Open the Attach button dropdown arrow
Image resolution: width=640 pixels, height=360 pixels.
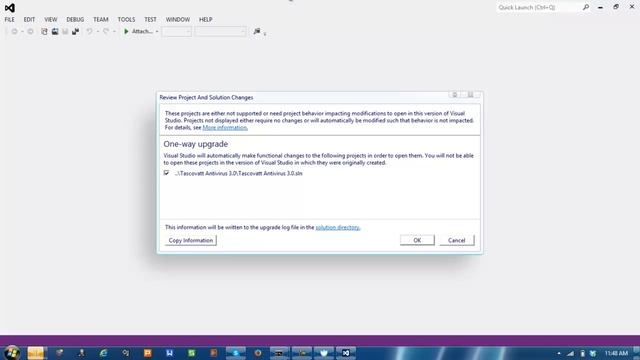click(x=157, y=31)
